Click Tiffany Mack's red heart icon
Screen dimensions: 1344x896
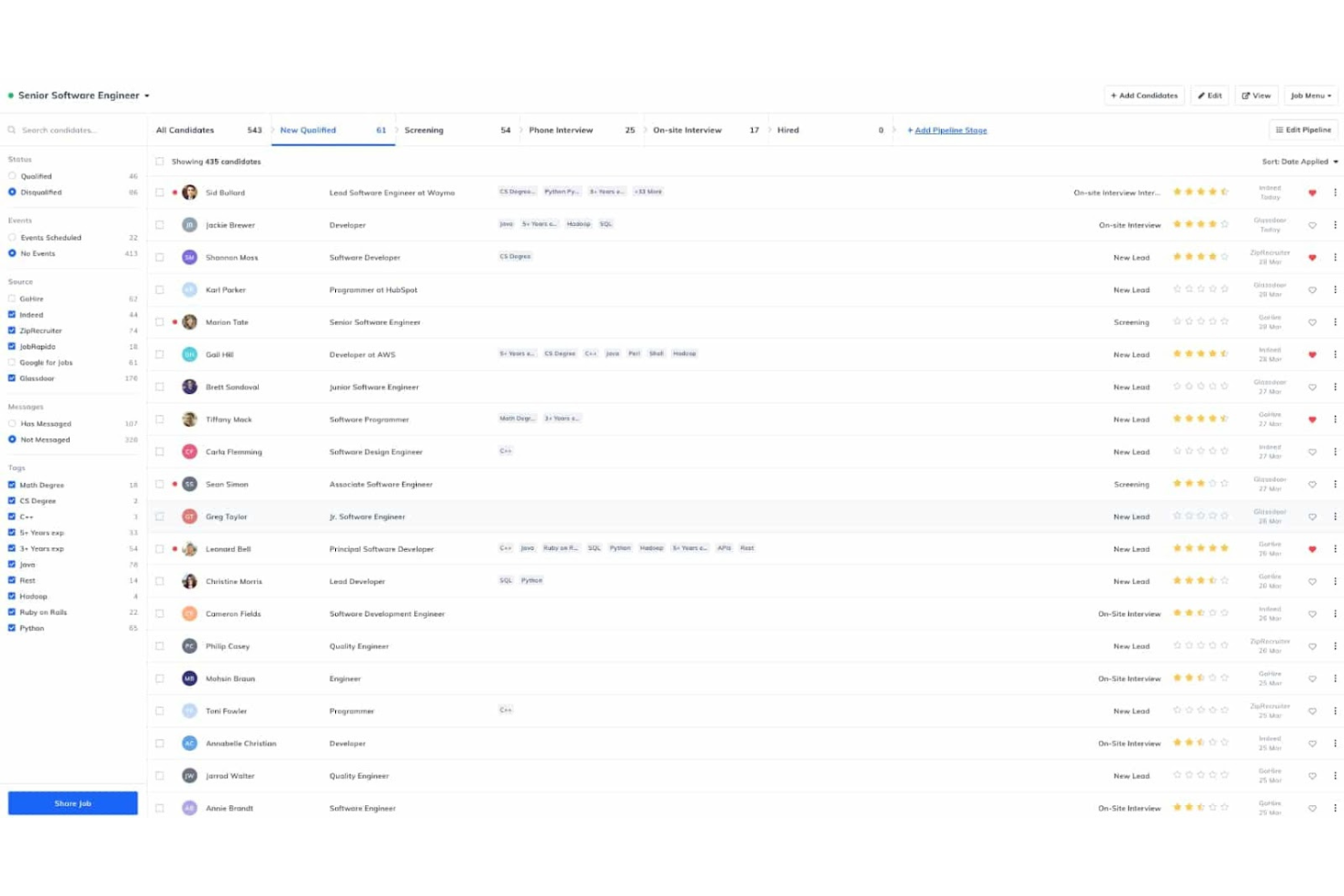[1312, 419]
